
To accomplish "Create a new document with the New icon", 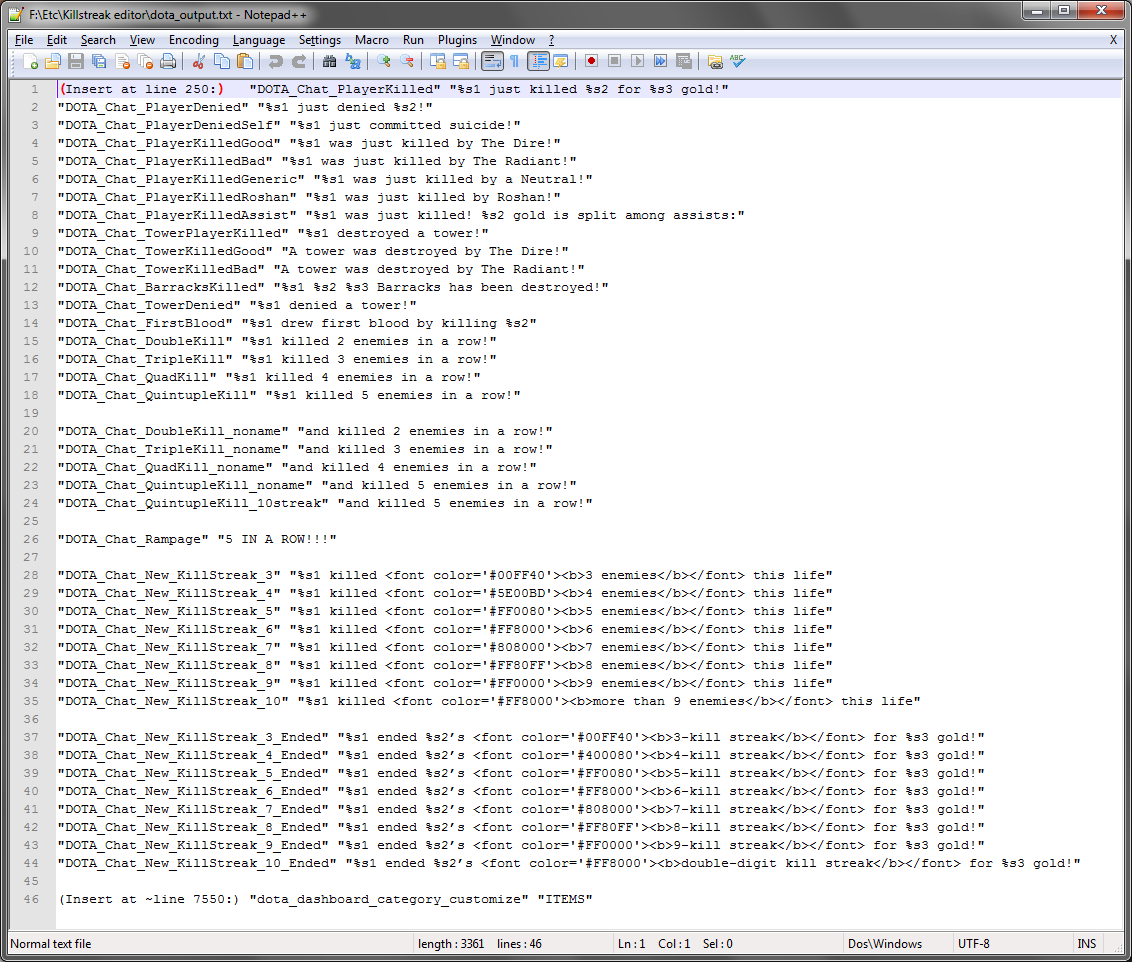I will tap(30, 61).
